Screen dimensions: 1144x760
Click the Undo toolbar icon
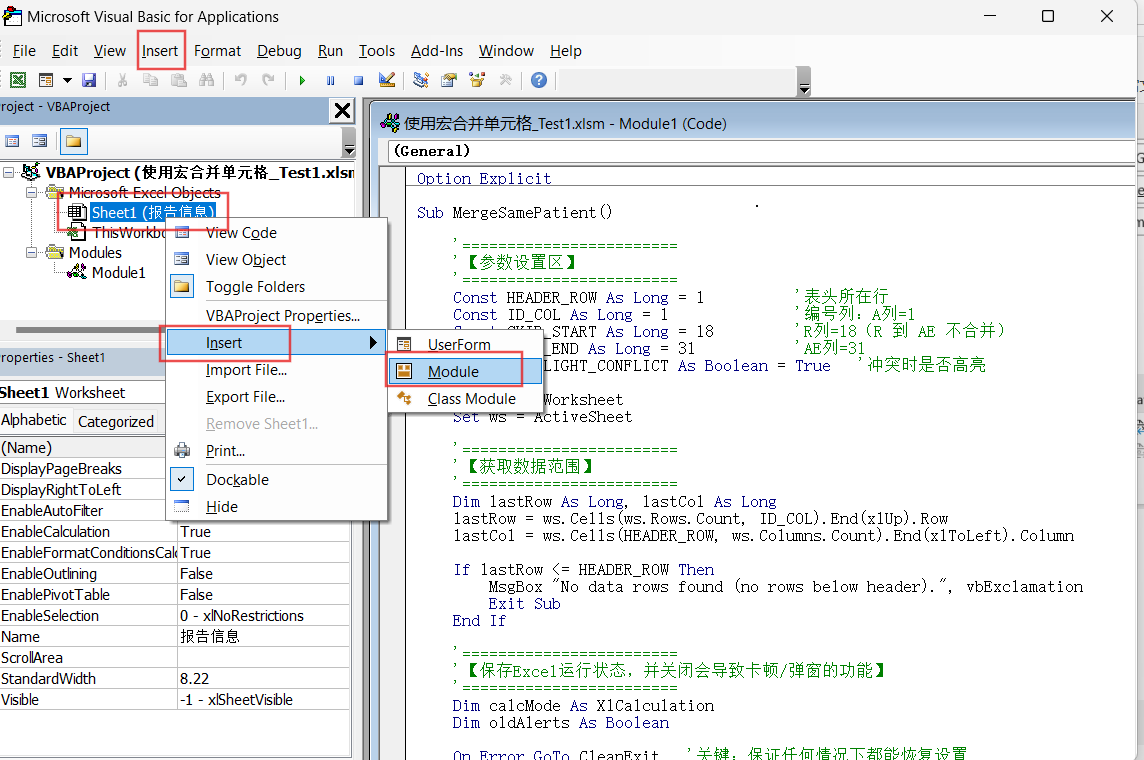[241, 80]
